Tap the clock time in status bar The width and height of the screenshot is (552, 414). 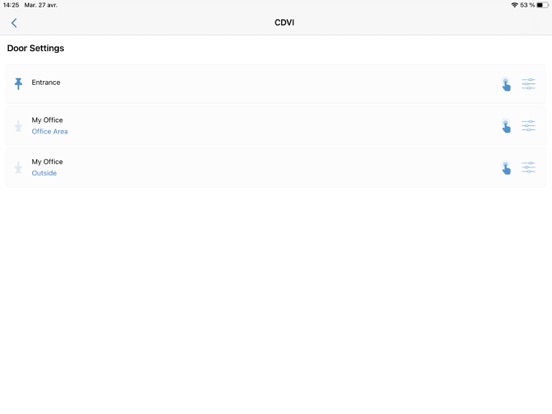[11, 5]
